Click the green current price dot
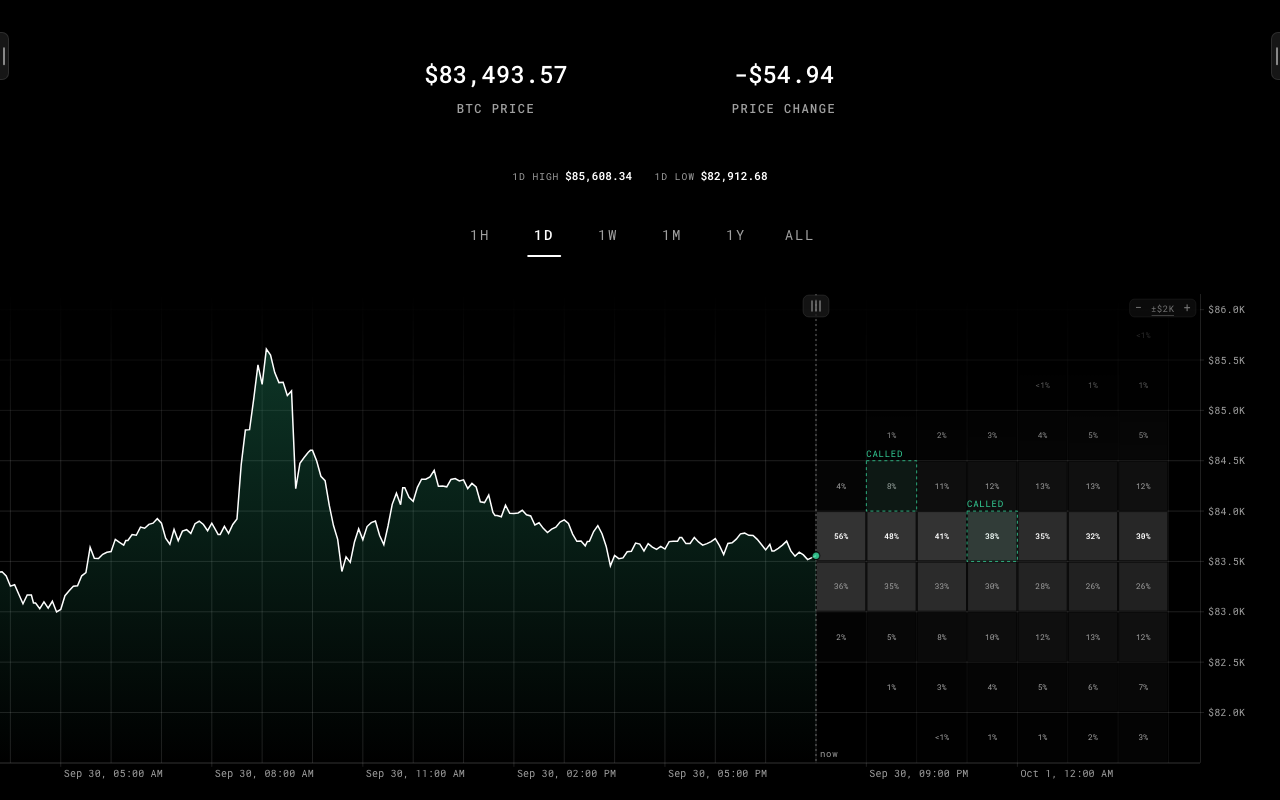 click(816, 555)
